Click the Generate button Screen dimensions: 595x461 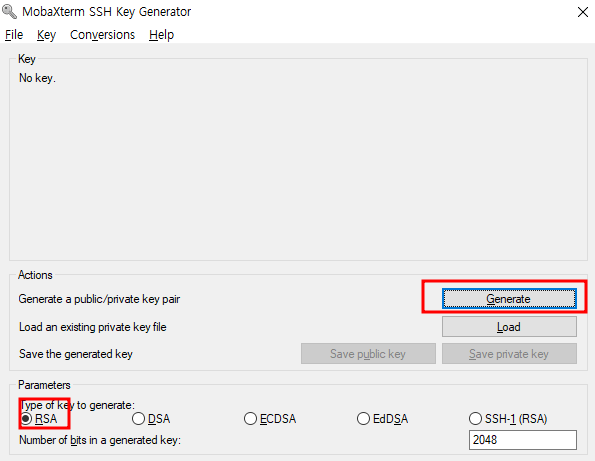coord(509,299)
